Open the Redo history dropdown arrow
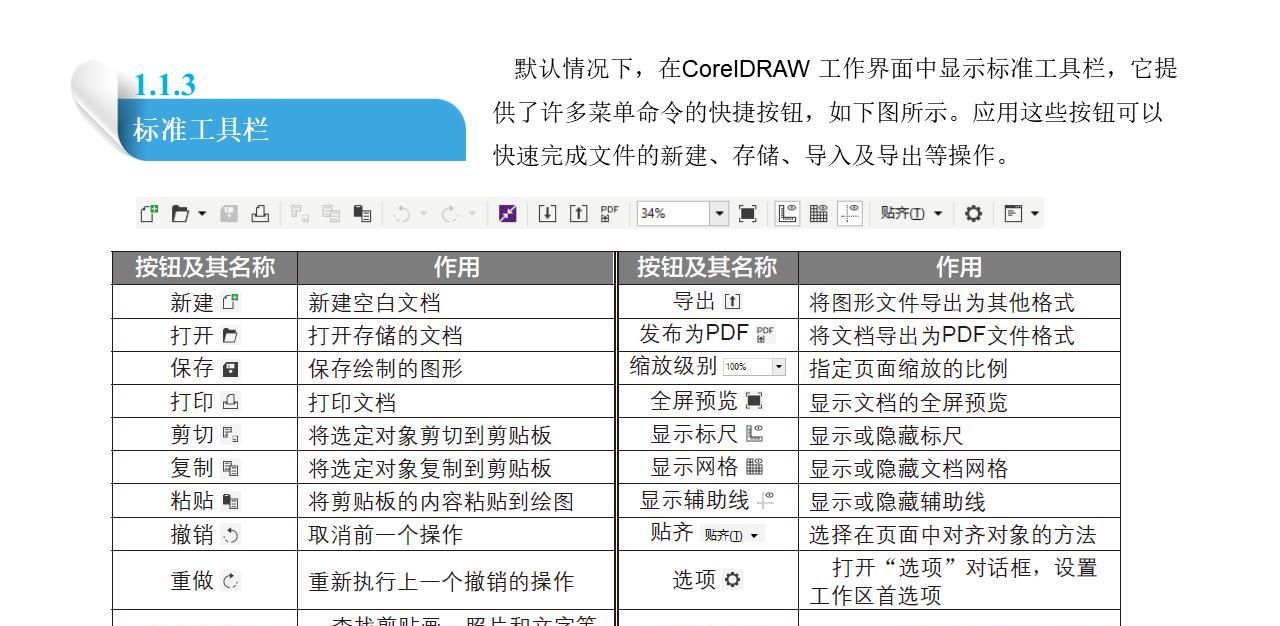Screen dimensions: 1280x626 [x=472, y=213]
